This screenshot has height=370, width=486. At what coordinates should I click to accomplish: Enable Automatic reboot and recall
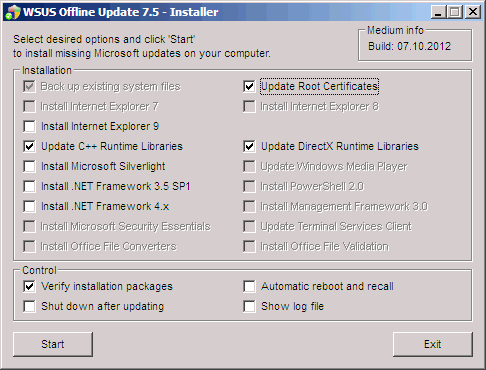pos(249,287)
